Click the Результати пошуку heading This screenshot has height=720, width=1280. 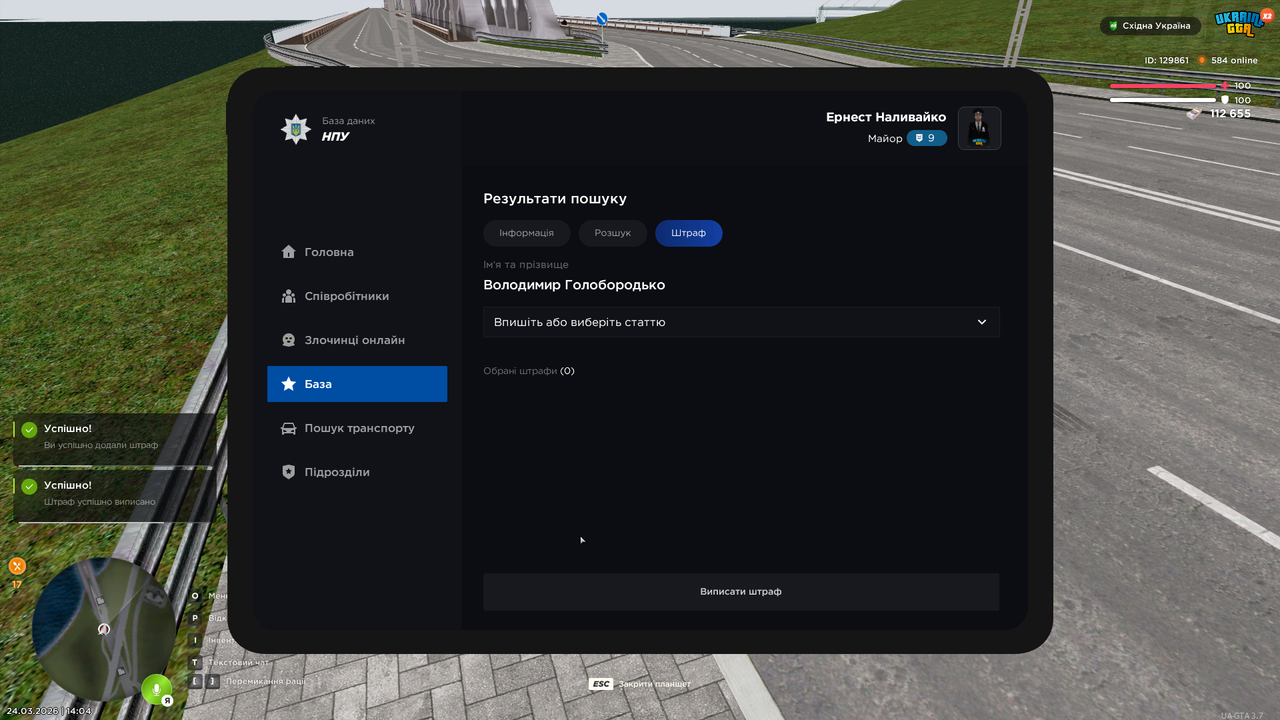(x=555, y=199)
